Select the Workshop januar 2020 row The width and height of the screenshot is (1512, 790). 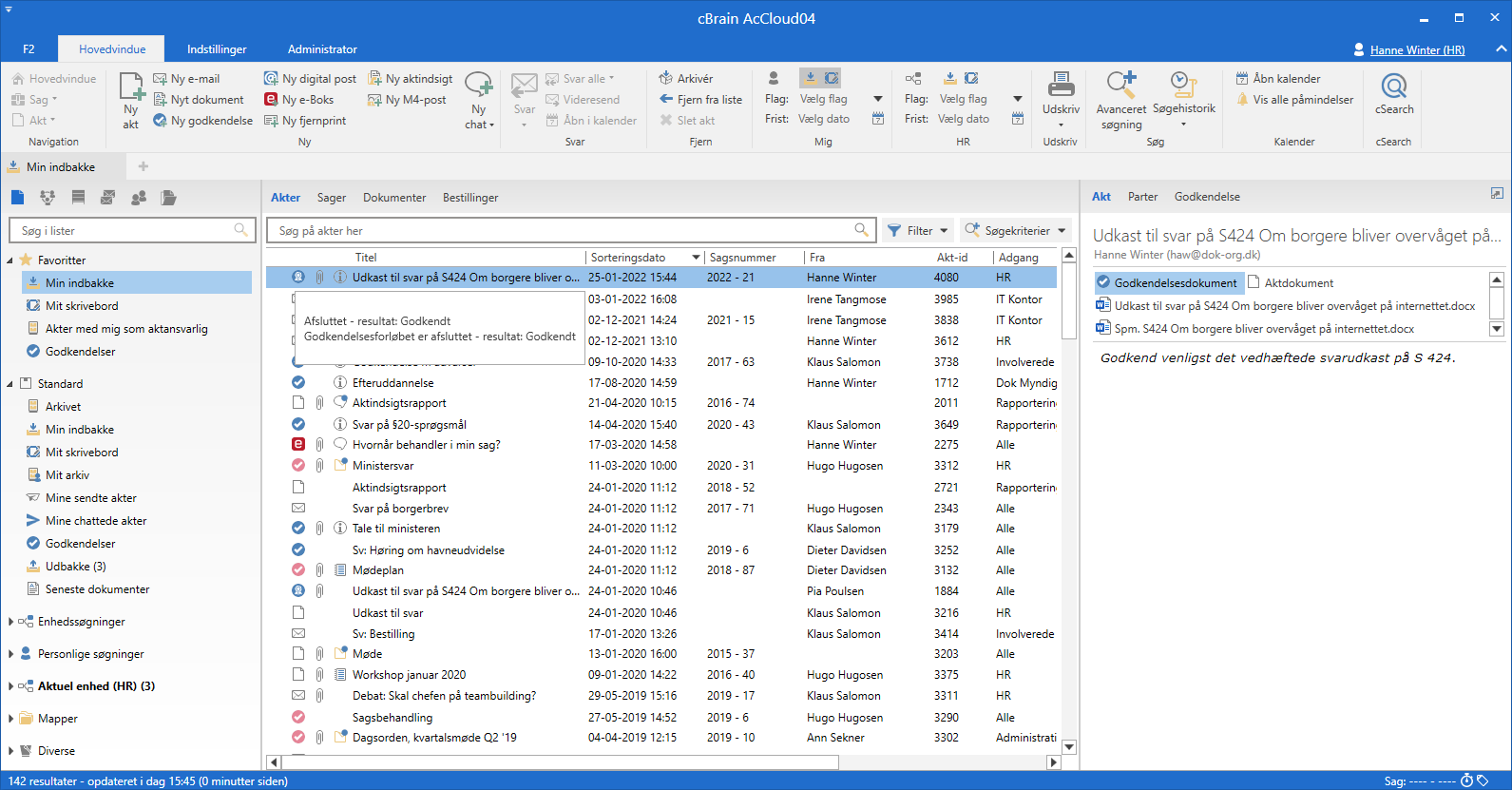click(x=660, y=675)
